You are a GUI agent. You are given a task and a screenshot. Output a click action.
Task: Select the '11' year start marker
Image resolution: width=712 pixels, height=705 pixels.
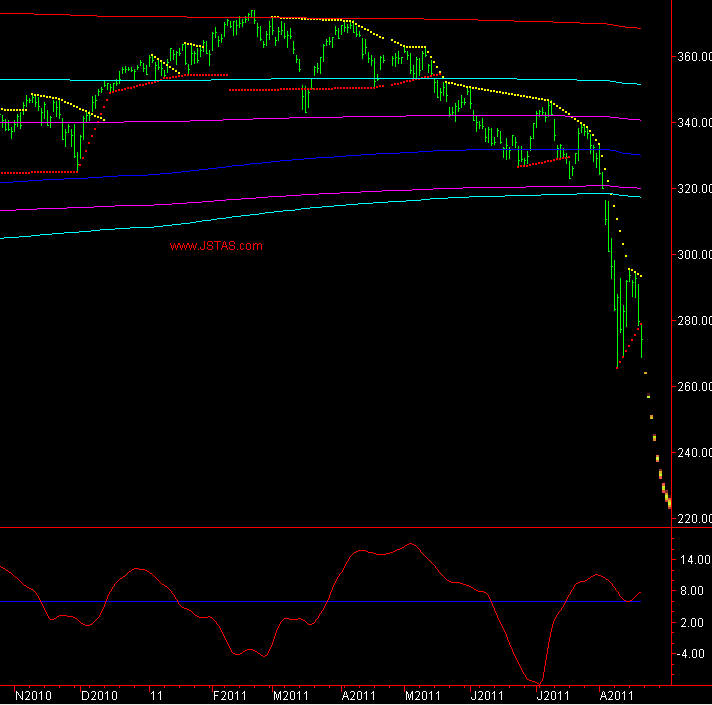tap(155, 694)
